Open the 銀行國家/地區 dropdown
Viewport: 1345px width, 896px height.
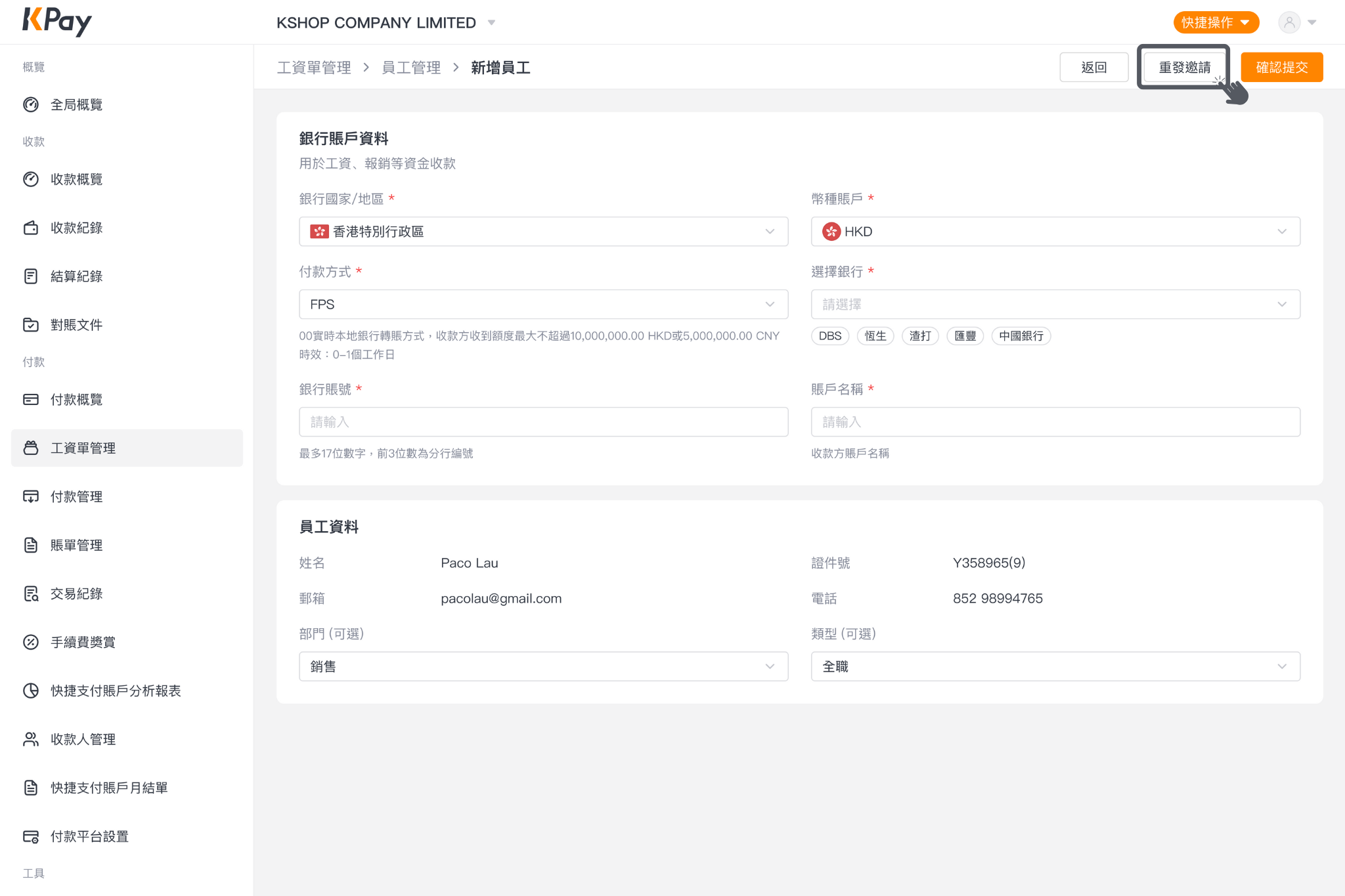coord(543,232)
